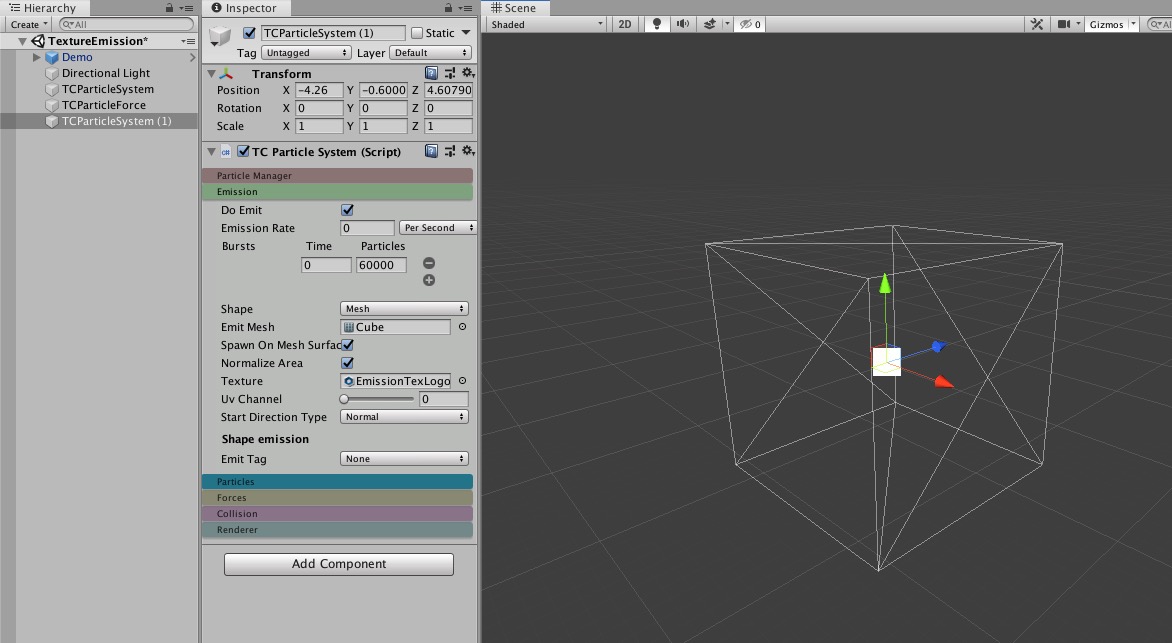Toggle Normalize Area checkbox
Image resolution: width=1172 pixels, height=643 pixels.
[347, 363]
